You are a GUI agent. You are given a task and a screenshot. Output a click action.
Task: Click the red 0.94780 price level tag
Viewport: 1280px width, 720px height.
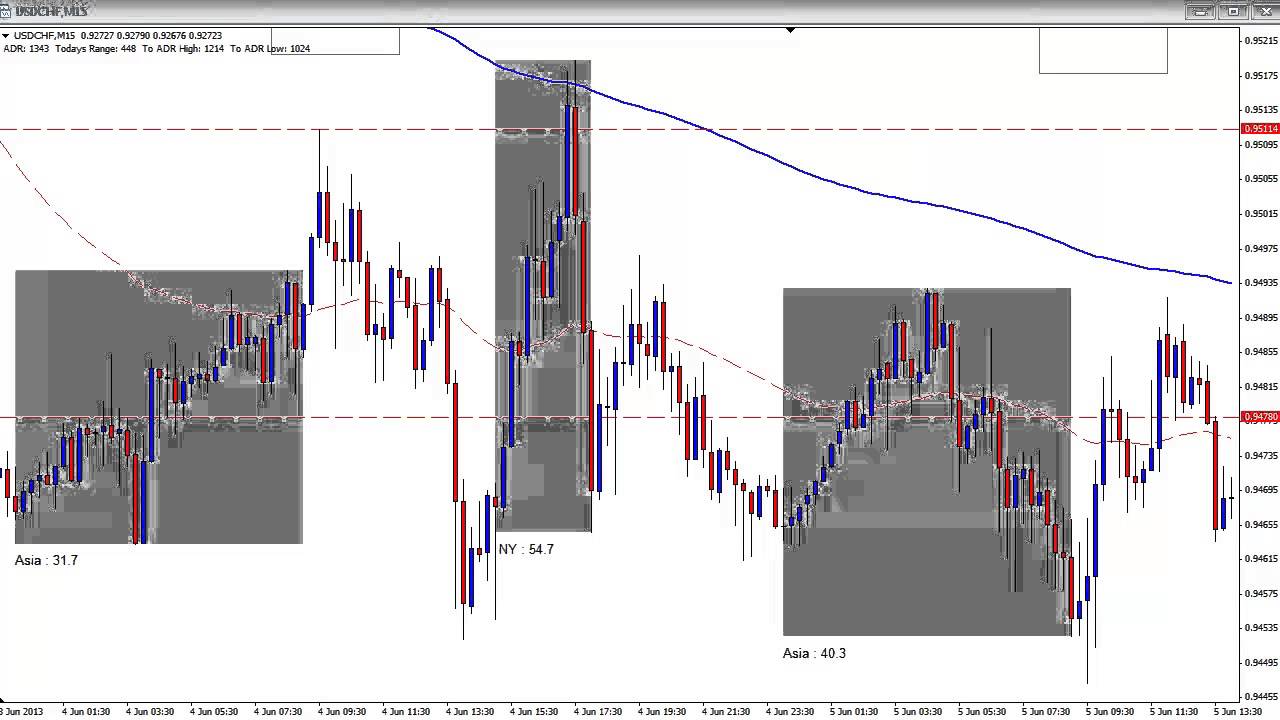pyautogui.click(x=1260, y=417)
